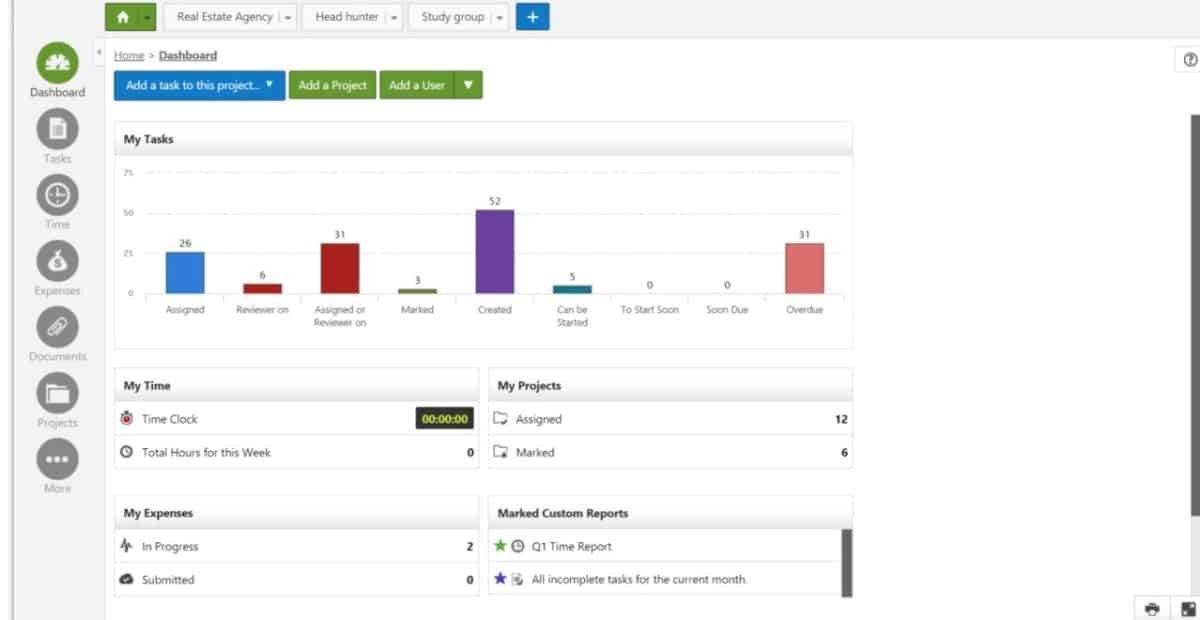Open the Dashboard sidebar icon
The height and width of the screenshot is (620, 1200).
57,64
